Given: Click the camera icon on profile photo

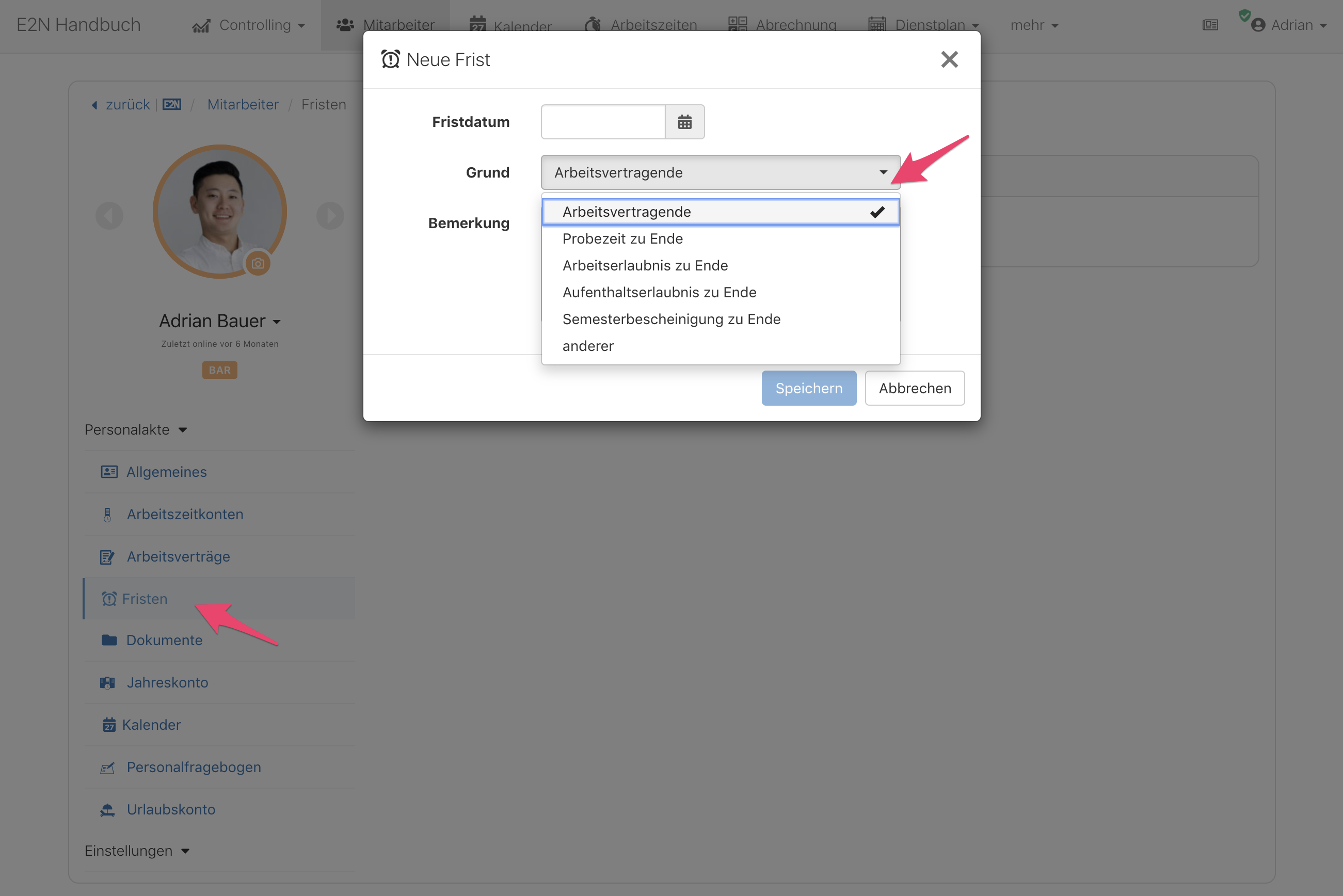Looking at the screenshot, I should pyautogui.click(x=258, y=263).
